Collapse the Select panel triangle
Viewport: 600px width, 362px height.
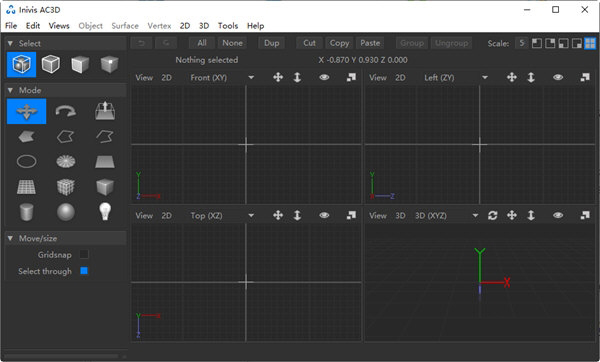10,43
